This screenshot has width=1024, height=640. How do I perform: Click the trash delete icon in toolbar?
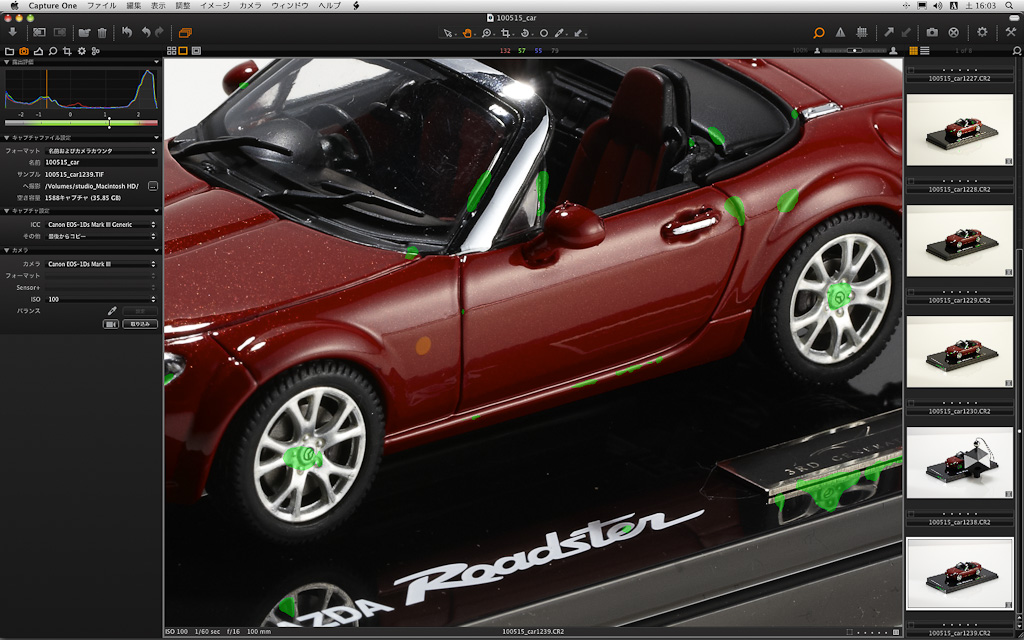(x=102, y=32)
